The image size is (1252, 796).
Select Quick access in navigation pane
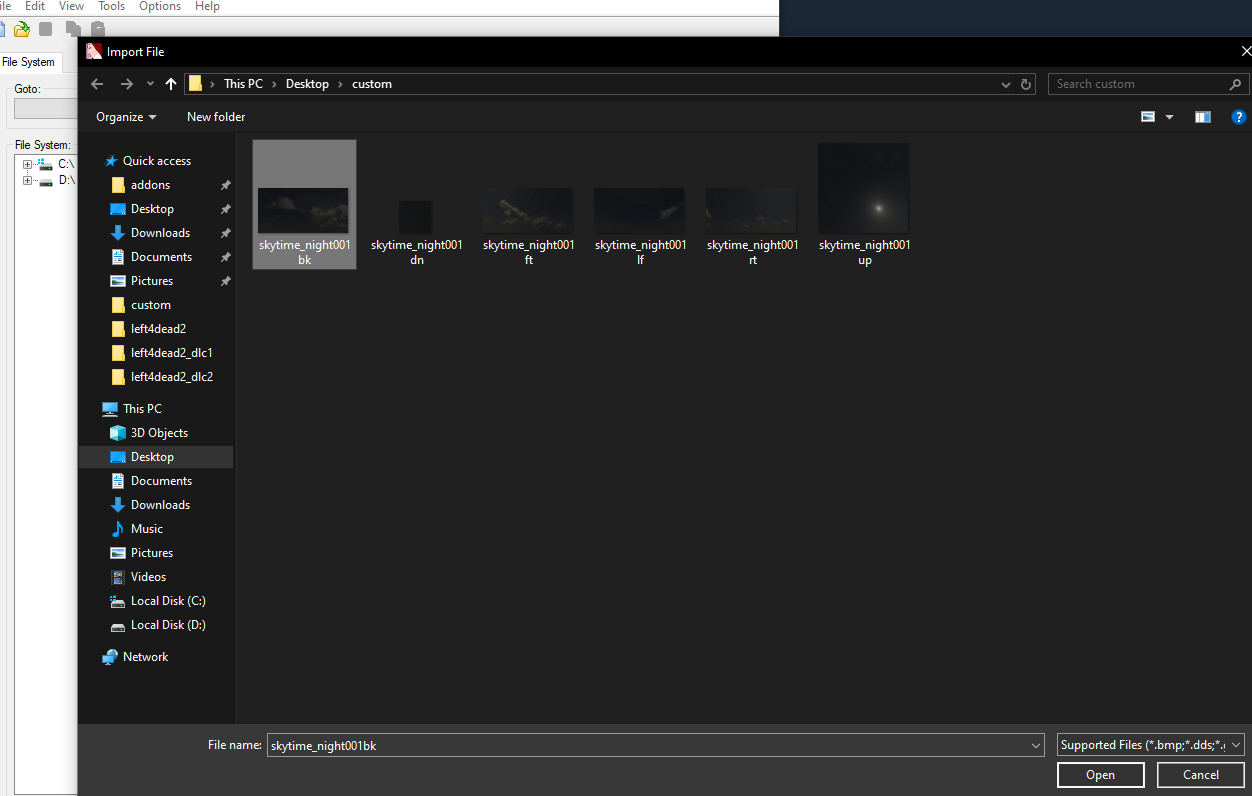click(x=156, y=161)
